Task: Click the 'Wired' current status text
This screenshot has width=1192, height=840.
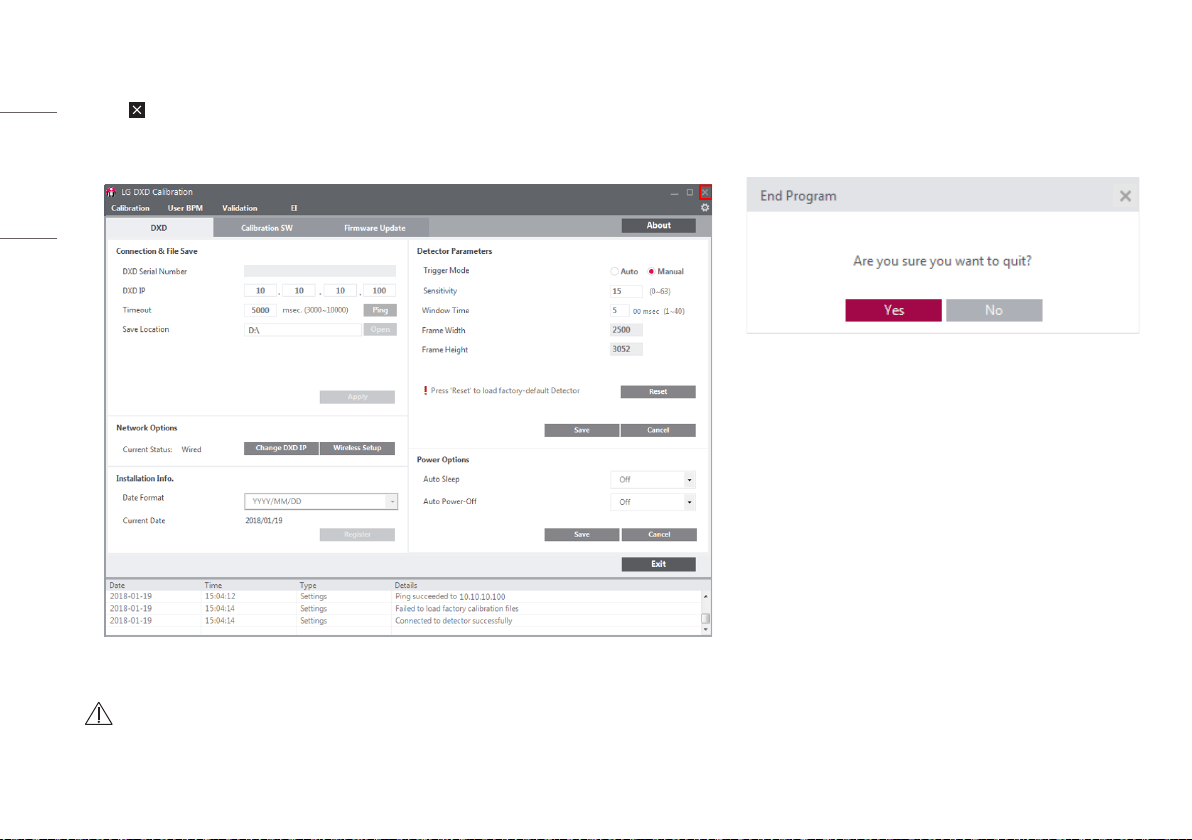Action: (x=192, y=449)
